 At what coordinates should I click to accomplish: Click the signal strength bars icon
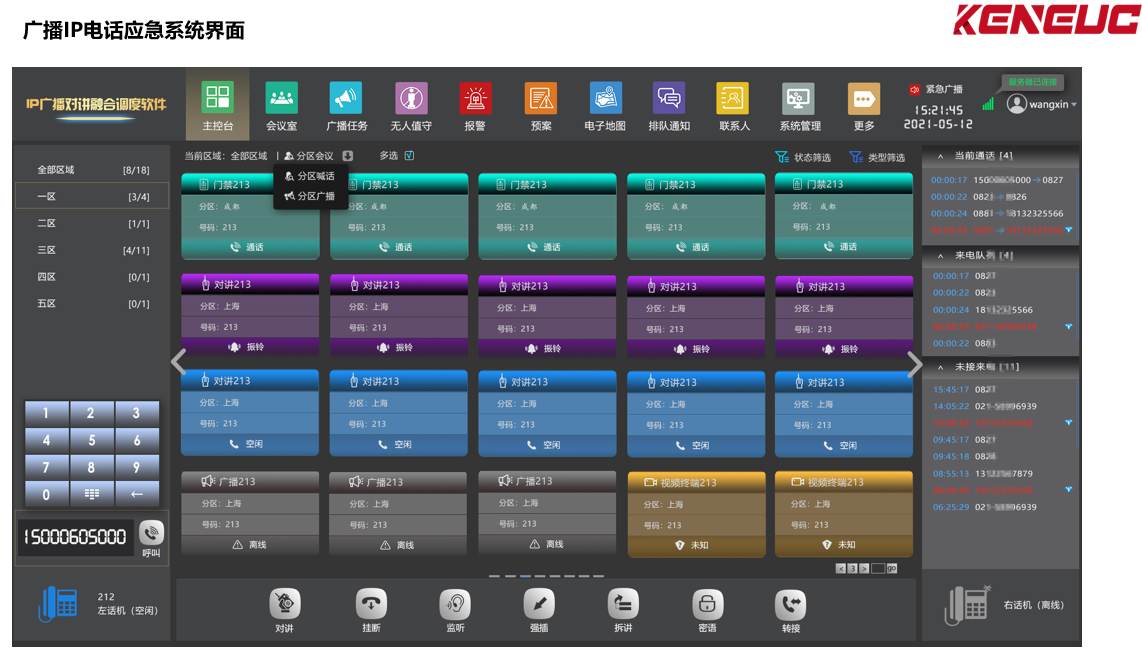[x=988, y=104]
